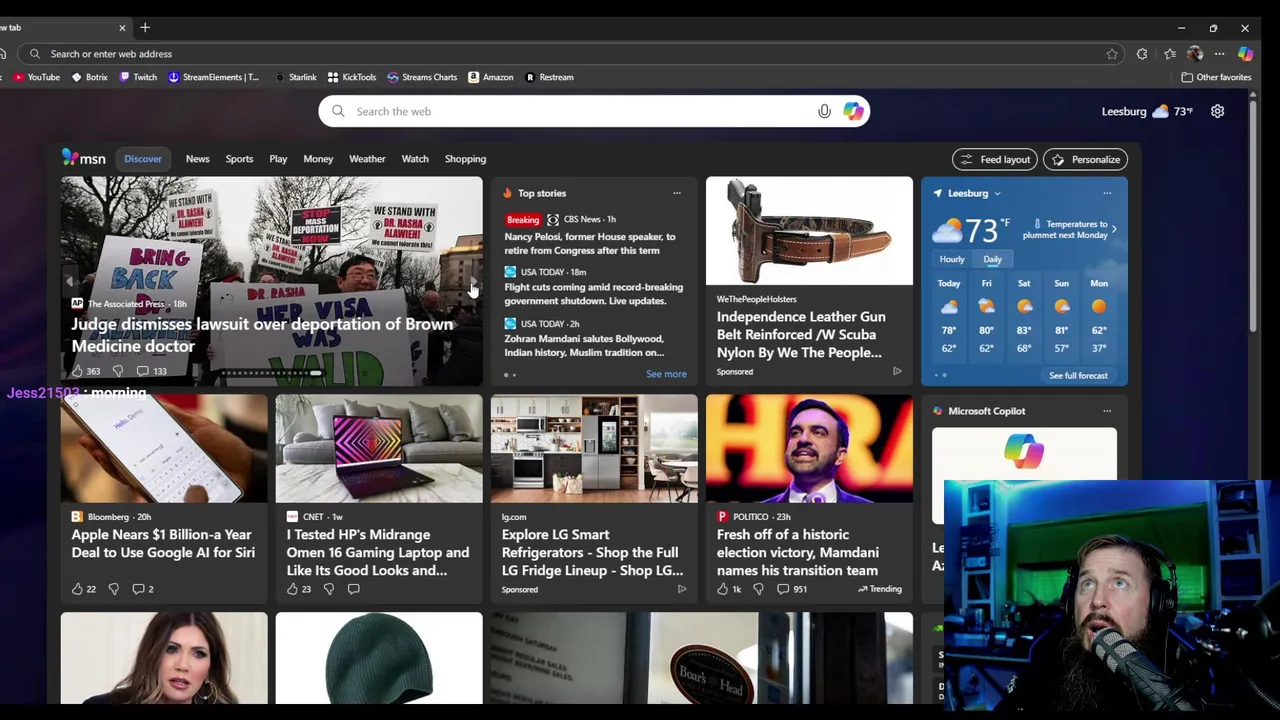Select the Watch tab
Screen dimensions: 1280x720
tap(415, 159)
